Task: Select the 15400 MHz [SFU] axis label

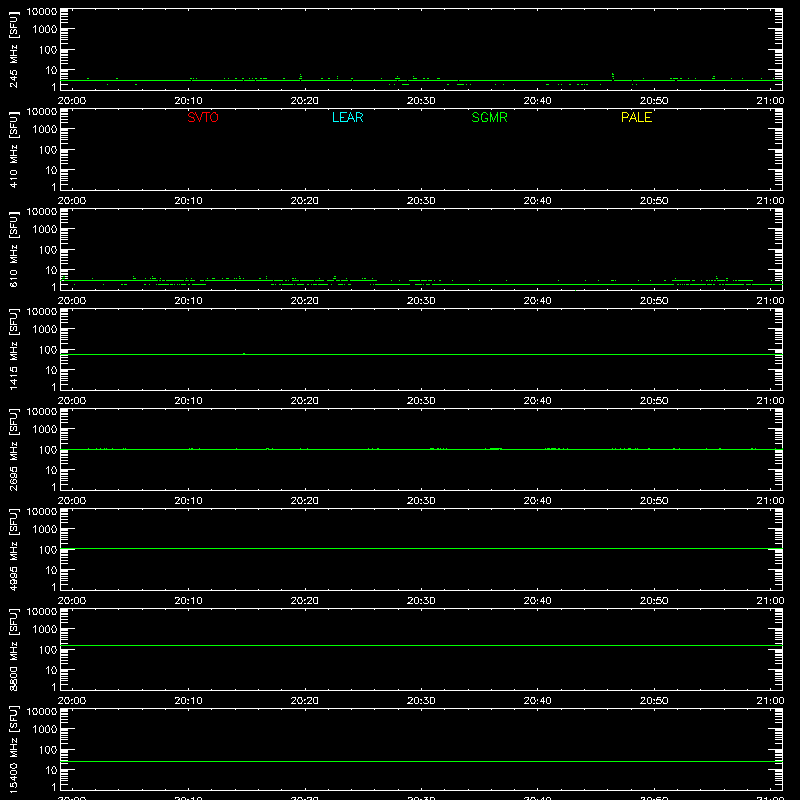Action: tap(13, 749)
